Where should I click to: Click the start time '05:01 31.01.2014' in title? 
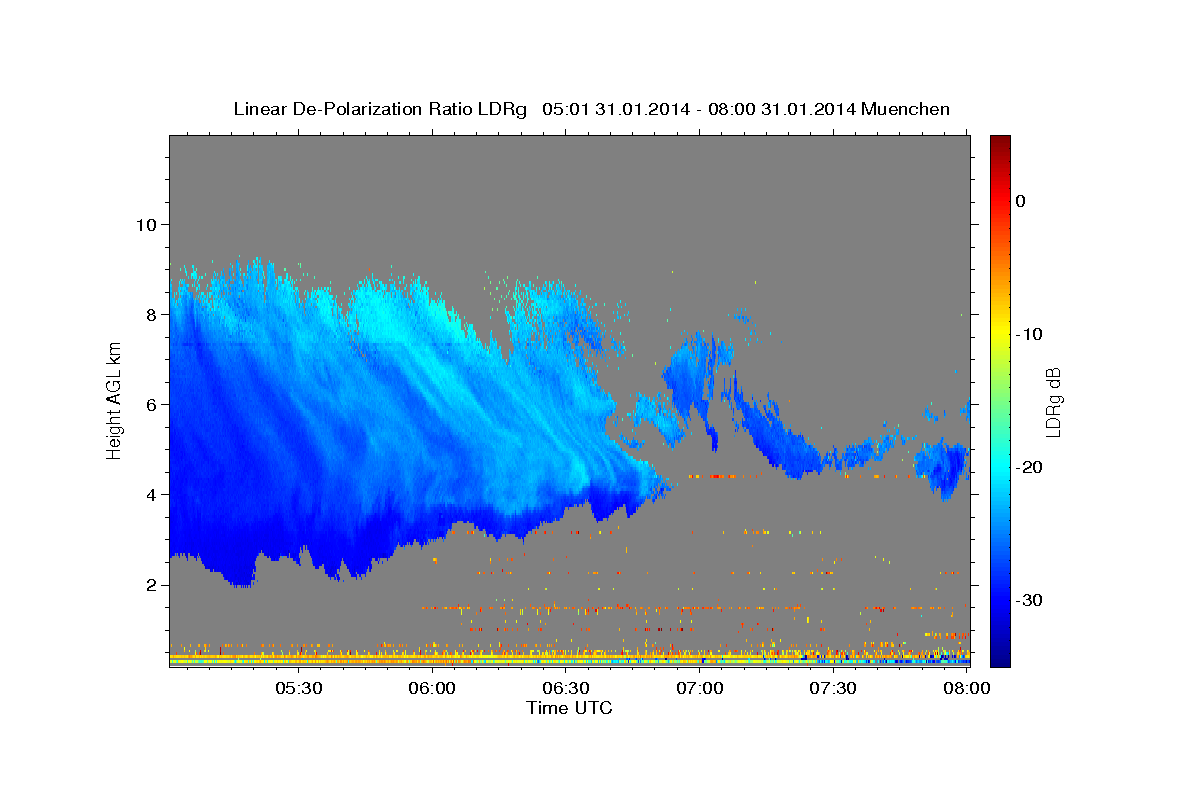(x=615, y=109)
